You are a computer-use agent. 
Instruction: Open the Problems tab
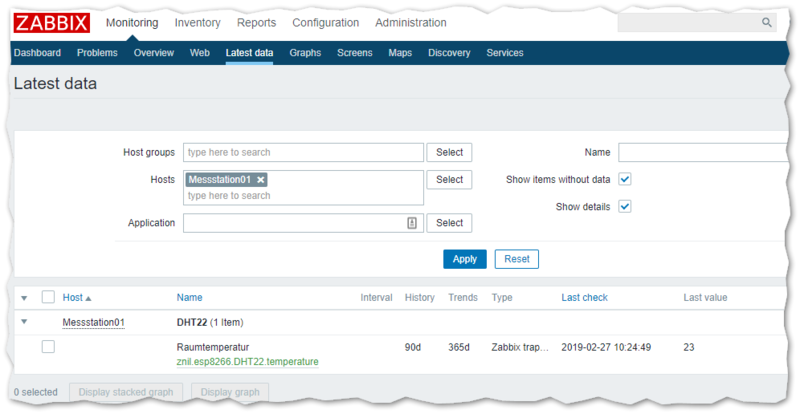coord(97,53)
